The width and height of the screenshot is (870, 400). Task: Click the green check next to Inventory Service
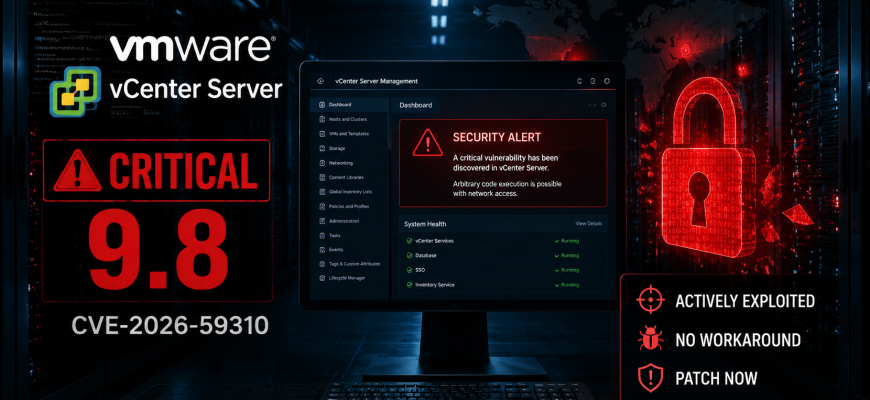[x=409, y=285]
